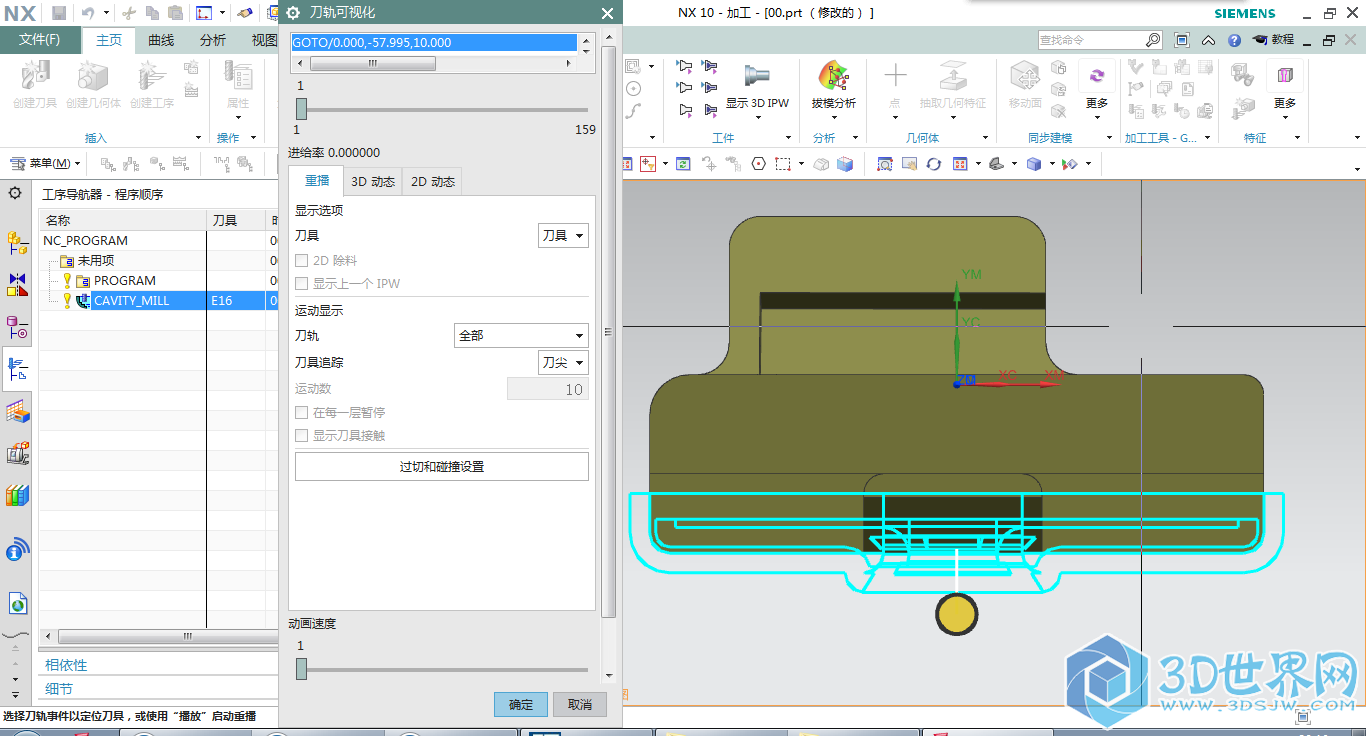Expand the Show 3D IPW dropdown arrow

757,117
